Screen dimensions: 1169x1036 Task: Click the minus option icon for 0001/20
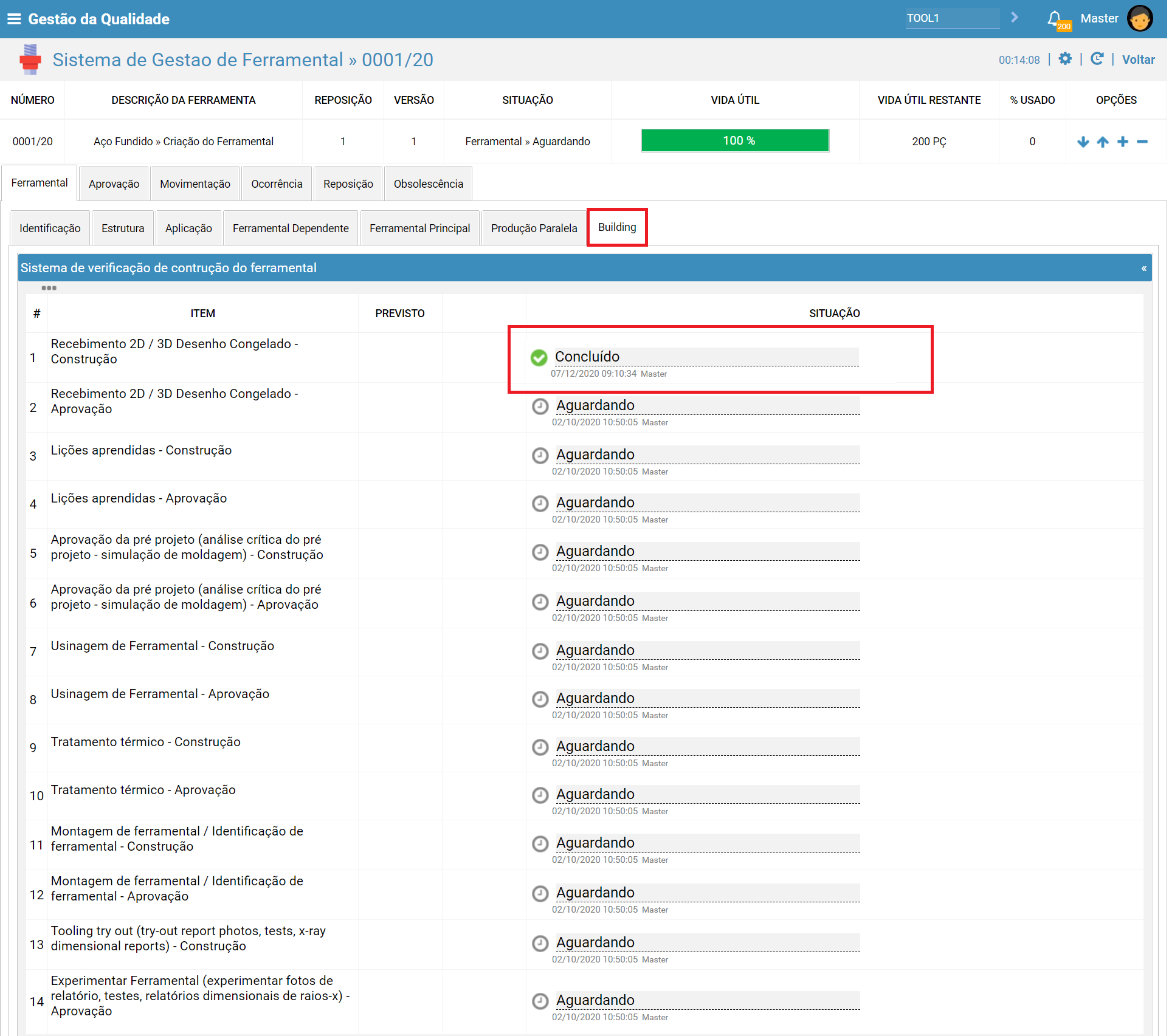[x=1143, y=142]
